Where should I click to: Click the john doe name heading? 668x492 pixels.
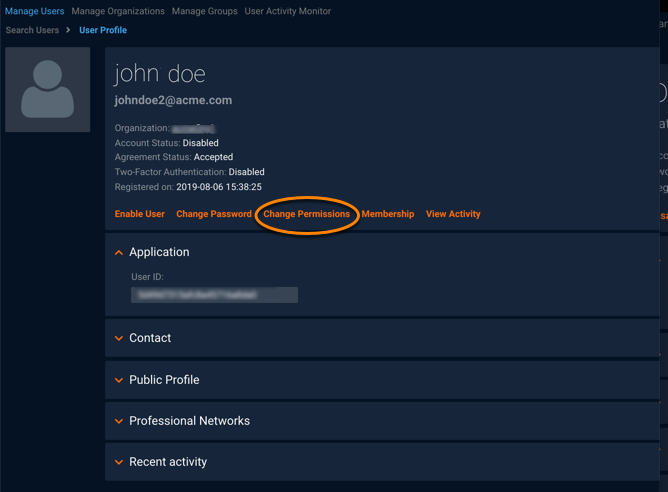pyautogui.click(x=160, y=74)
